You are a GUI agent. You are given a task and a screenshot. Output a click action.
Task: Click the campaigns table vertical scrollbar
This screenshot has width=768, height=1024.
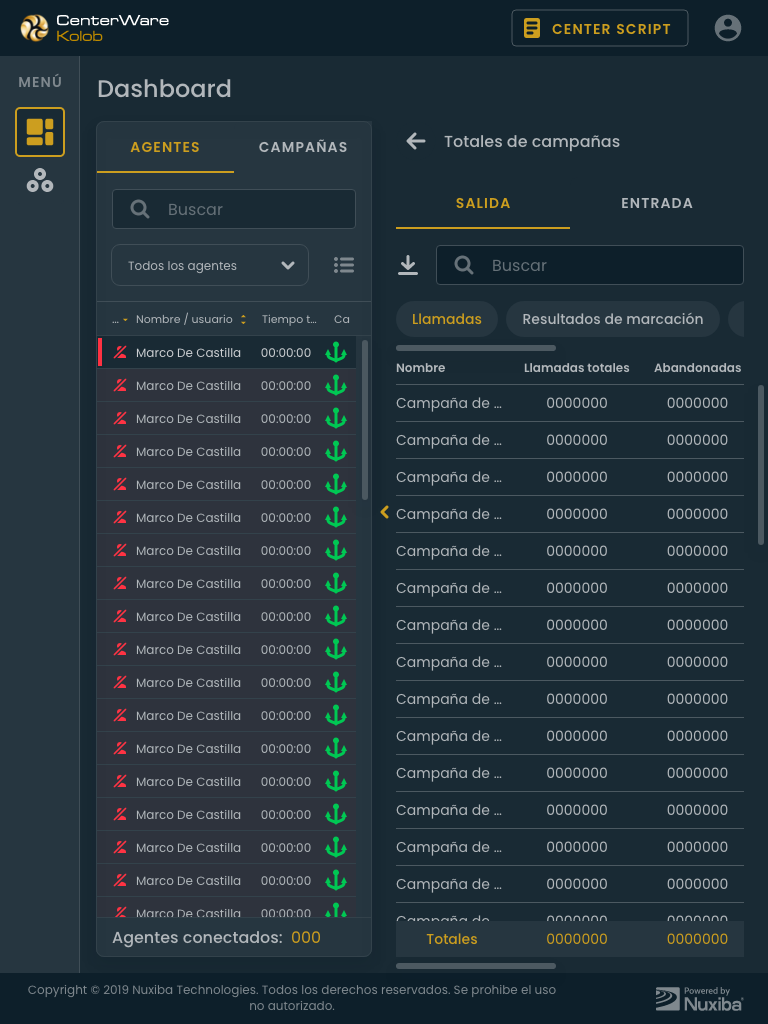pyautogui.click(x=760, y=465)
